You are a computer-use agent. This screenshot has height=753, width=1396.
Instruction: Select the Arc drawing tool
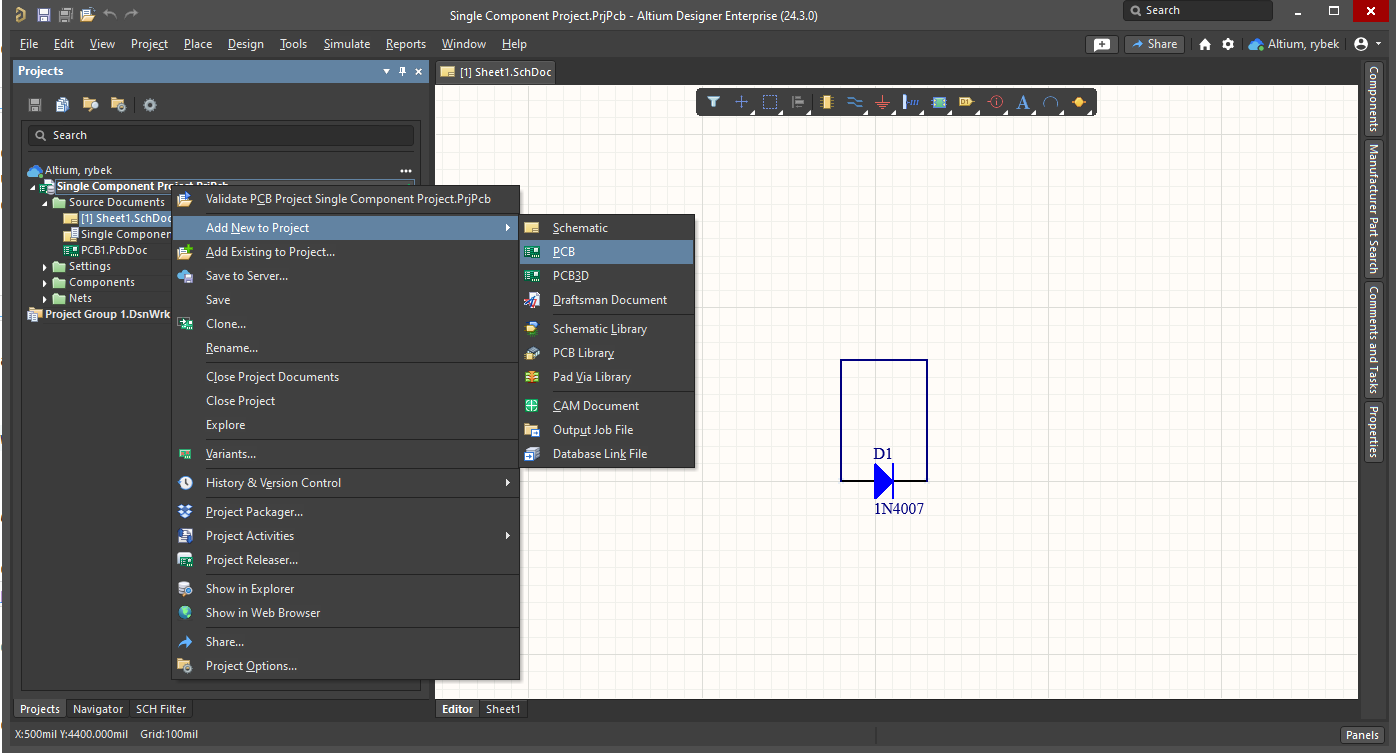pyautogui.click(x=1051, y=102)
